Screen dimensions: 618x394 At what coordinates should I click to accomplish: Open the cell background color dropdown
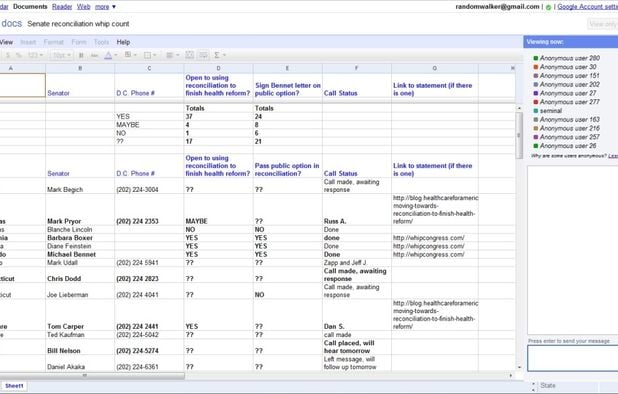click(x=130, y=55)
